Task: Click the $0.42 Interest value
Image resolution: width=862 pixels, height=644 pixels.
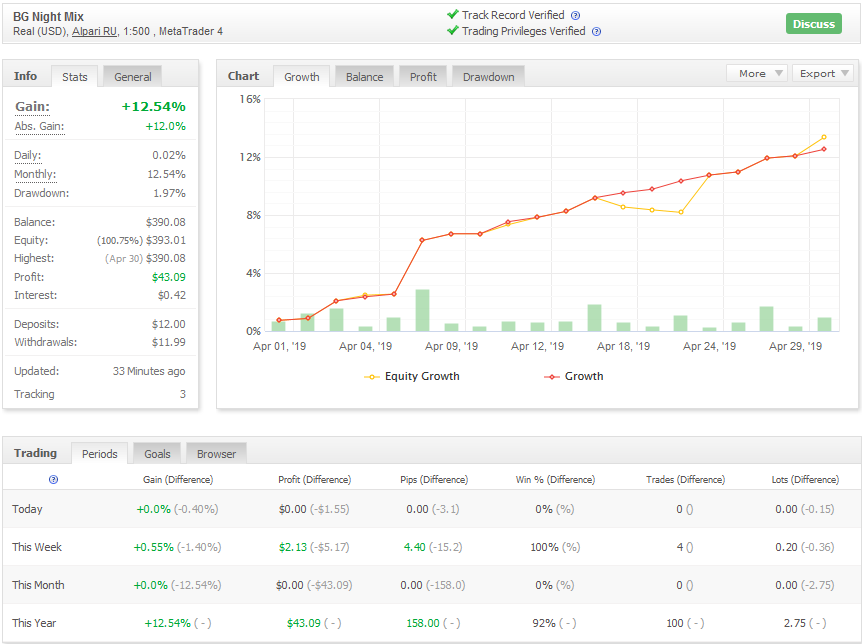Action: click(x=172, y=295)
